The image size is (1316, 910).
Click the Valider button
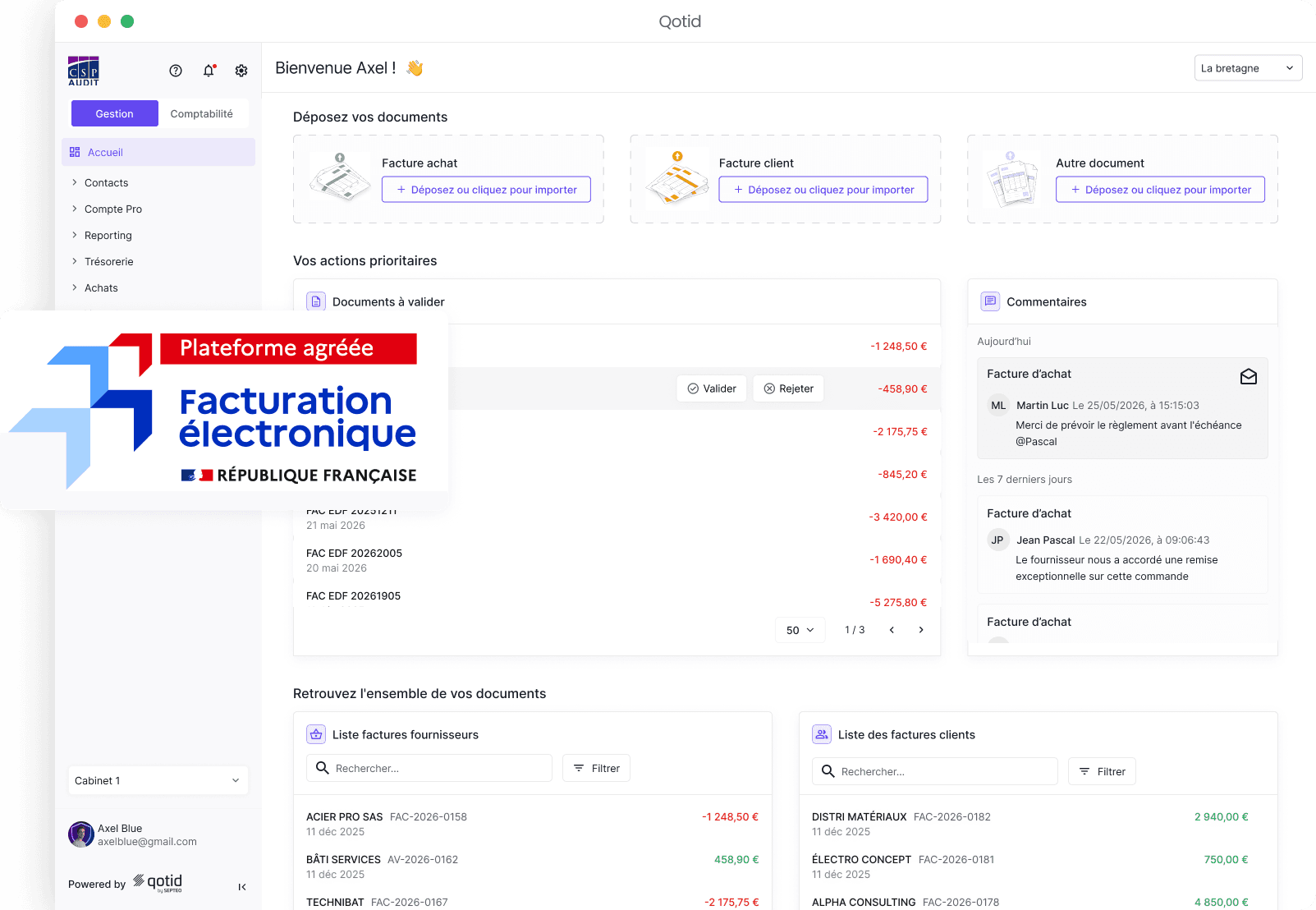pyautogui.click(x=712, y=388)
